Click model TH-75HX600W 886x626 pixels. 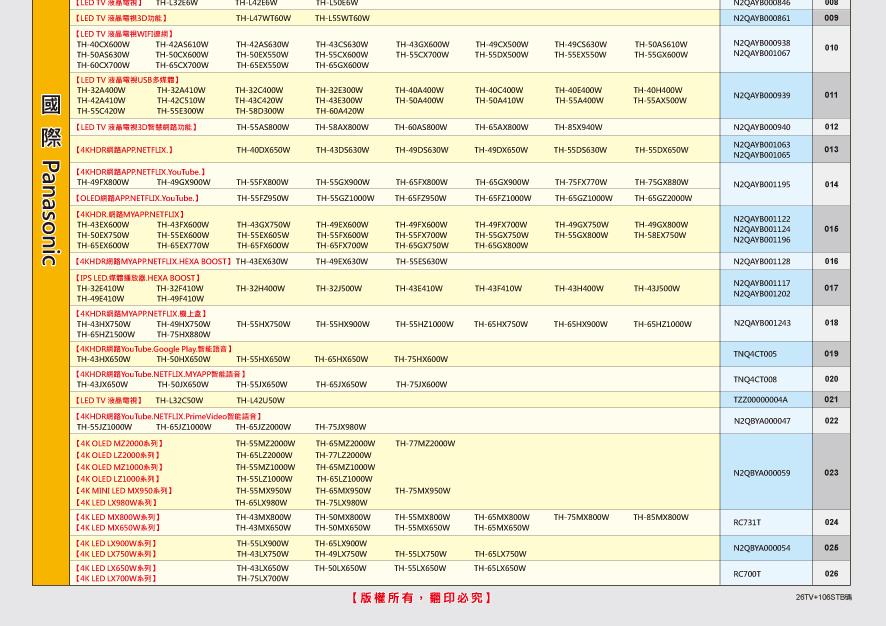pyautogui.click(x=421, y=359)
